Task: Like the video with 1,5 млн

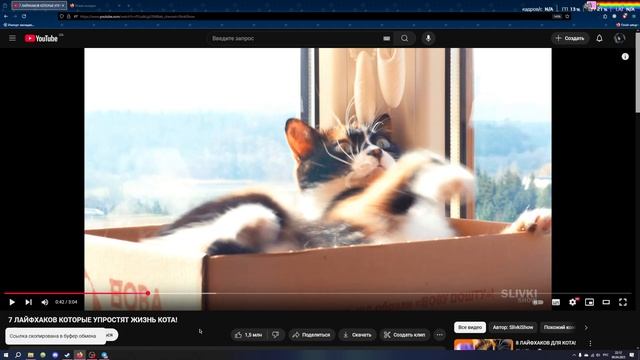Action: tap(249, 335)
